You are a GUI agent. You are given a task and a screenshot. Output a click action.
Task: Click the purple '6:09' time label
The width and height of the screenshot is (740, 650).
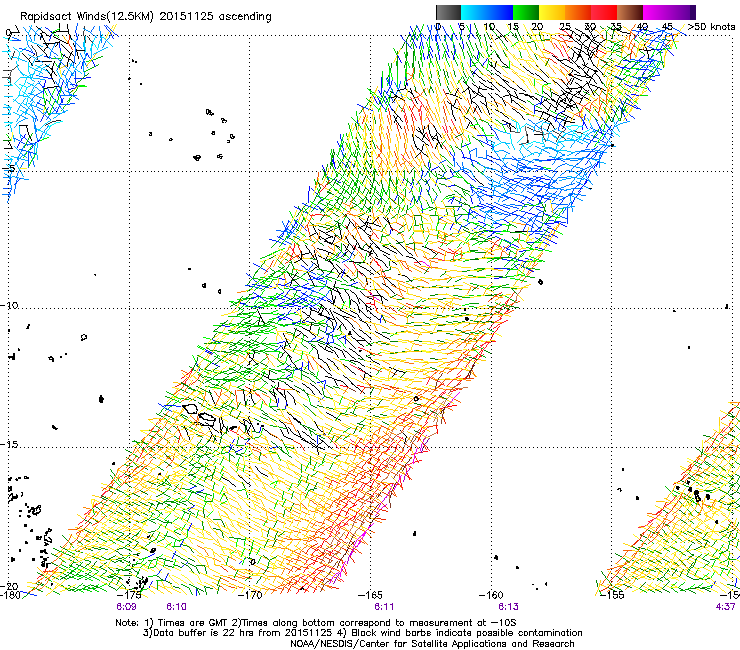click(126, 607)
